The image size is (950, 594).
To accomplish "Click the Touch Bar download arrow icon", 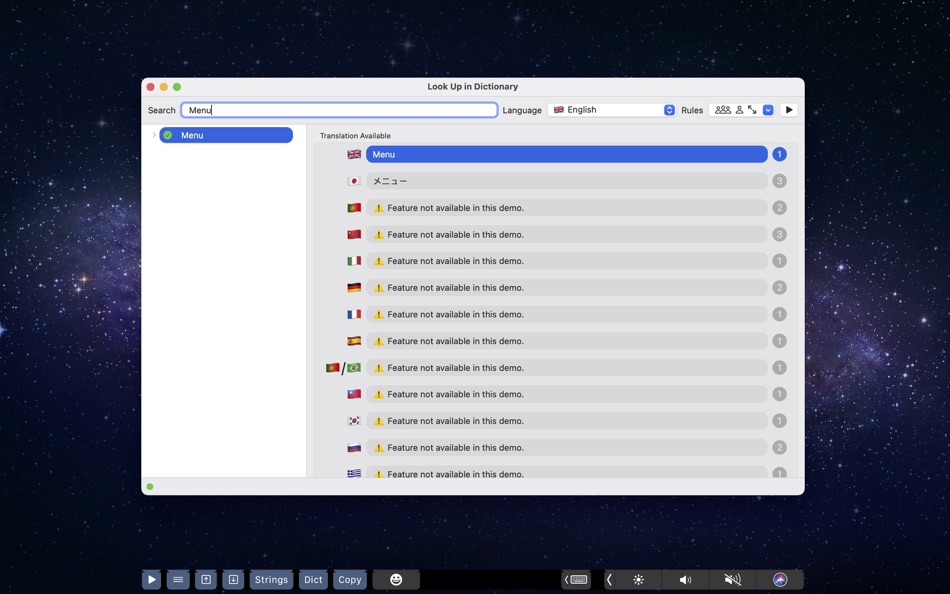I will click(233, 580).
